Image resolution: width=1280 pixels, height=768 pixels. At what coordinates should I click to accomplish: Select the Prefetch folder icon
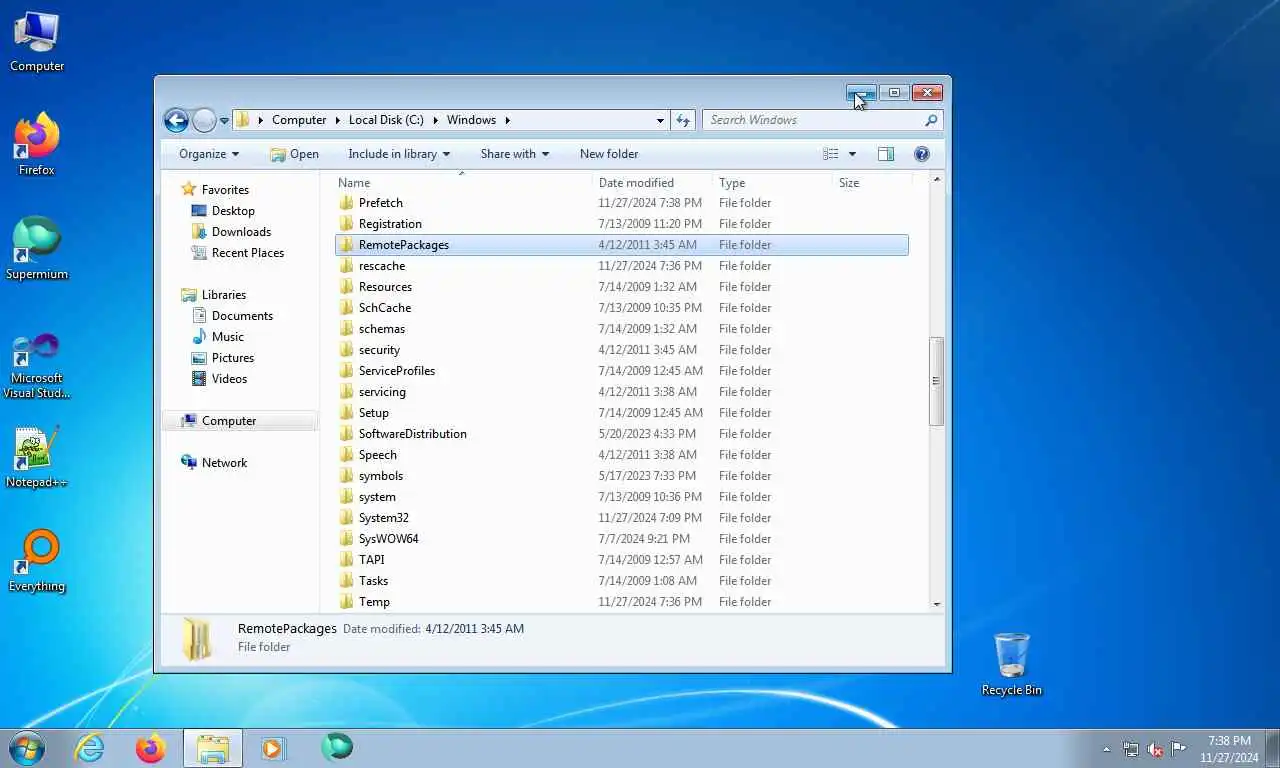pos(346,203)
